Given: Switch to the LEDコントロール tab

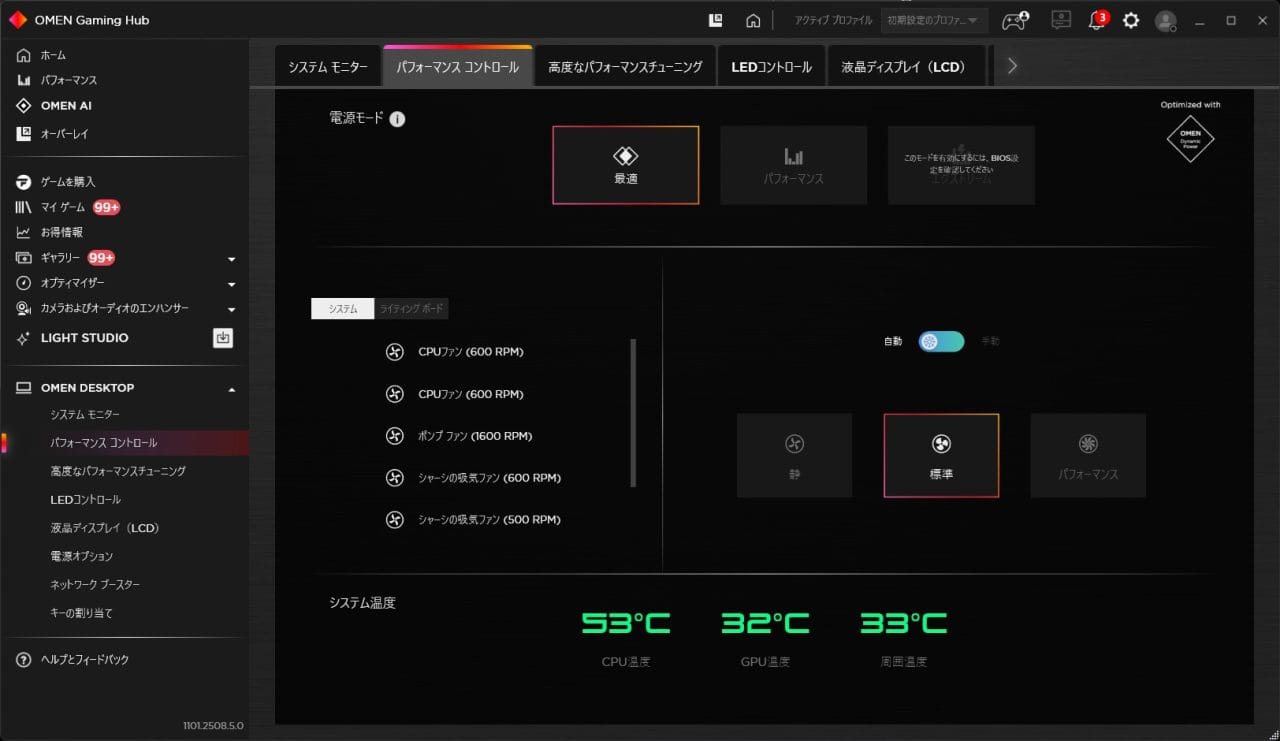Looking at the screenshot, I should [771, 67].
